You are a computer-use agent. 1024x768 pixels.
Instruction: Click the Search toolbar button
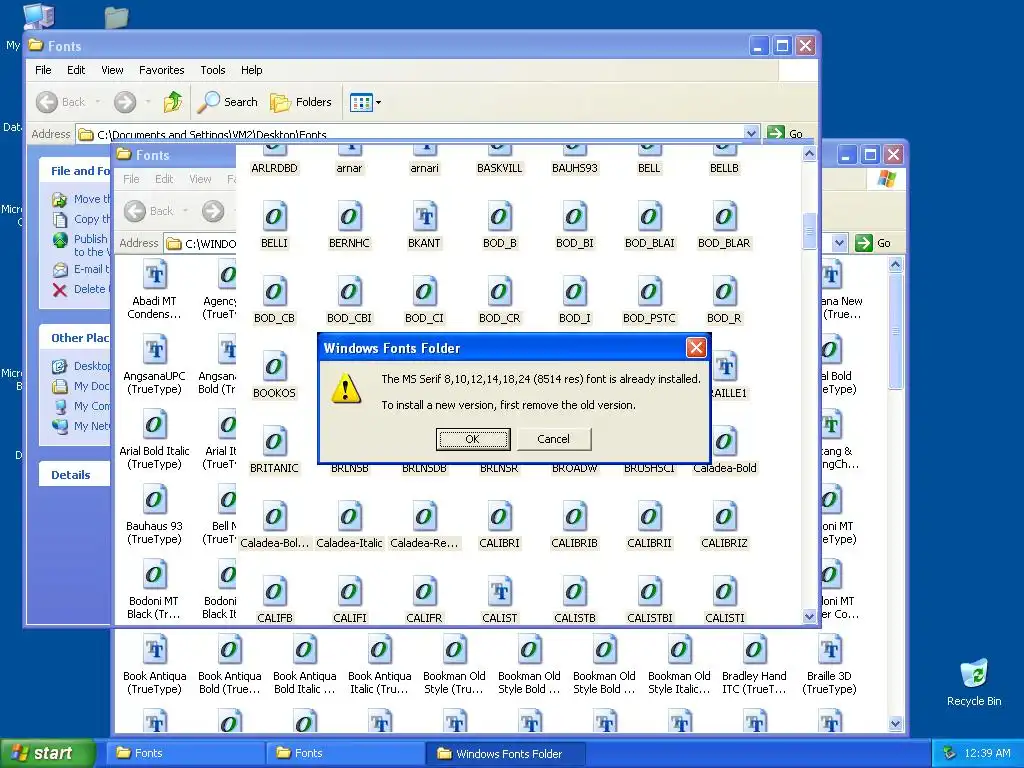(228, 102)
